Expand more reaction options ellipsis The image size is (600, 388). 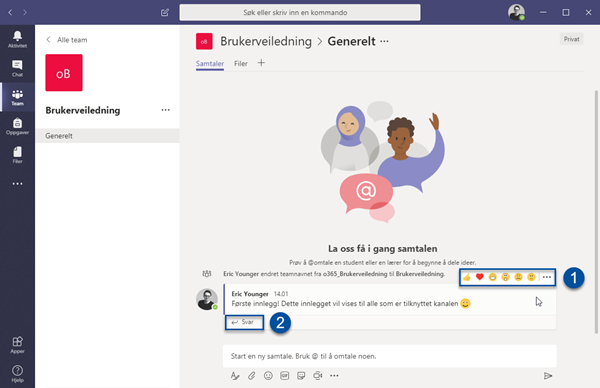click(547, 277)
